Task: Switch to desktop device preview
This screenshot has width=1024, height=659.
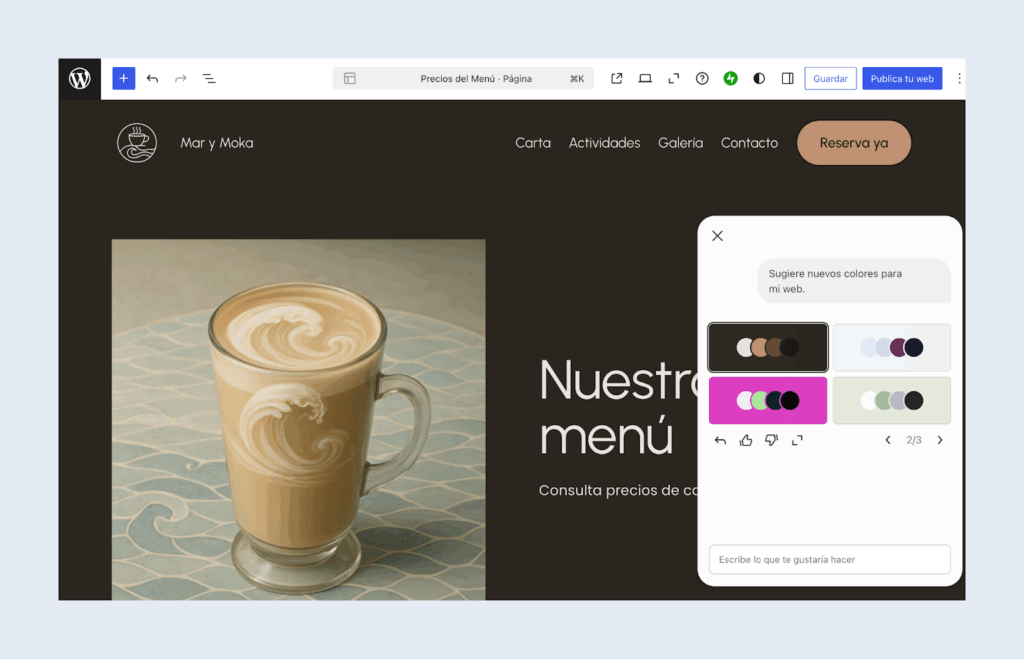Action: coord(645,78)
